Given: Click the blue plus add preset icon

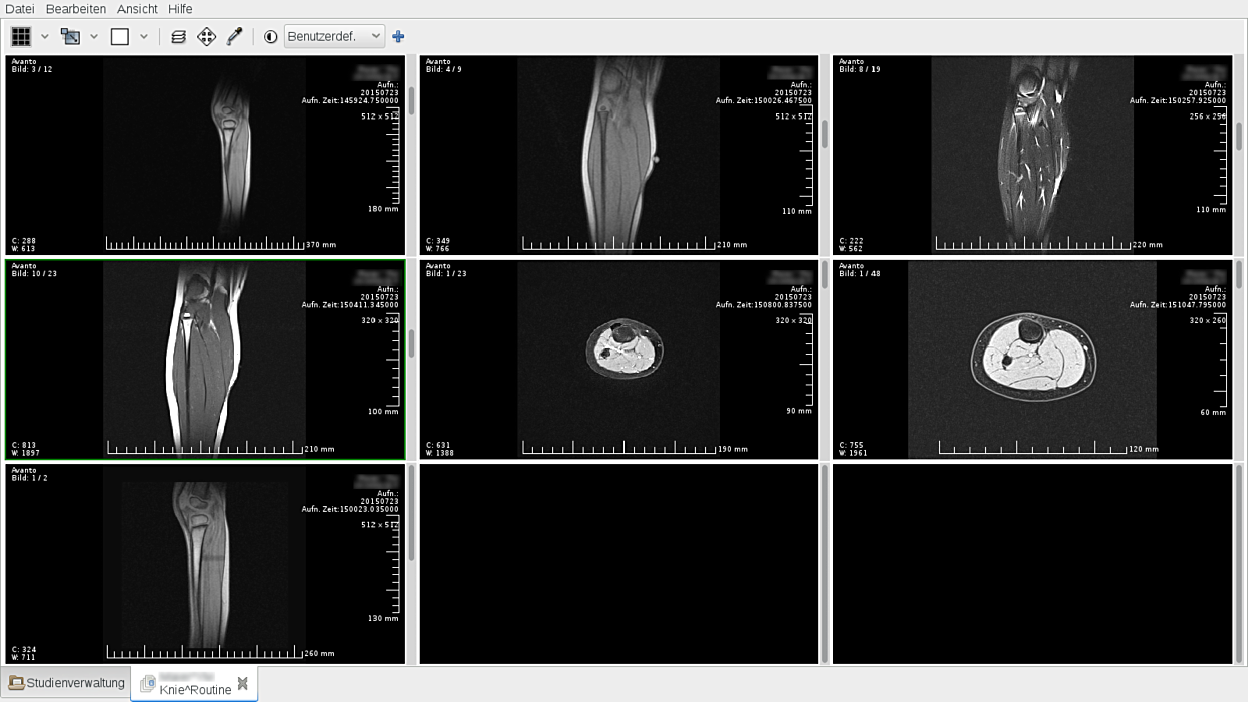Looking at the screenshot, I should 398,37.
